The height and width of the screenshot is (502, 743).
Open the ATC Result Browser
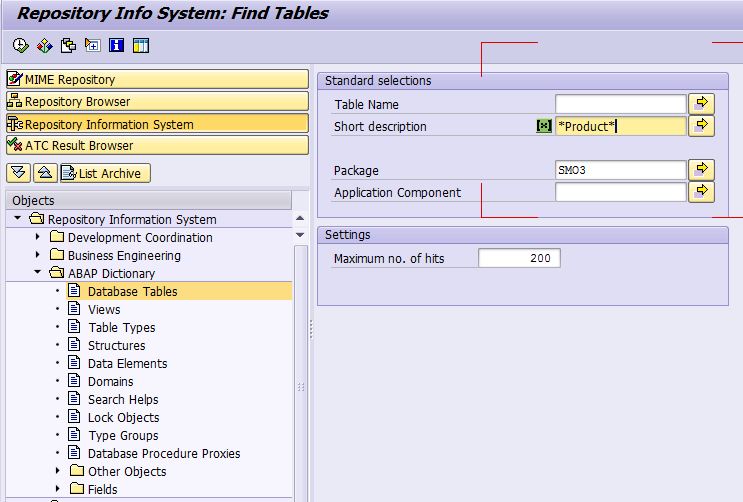(x=157, y=146)
